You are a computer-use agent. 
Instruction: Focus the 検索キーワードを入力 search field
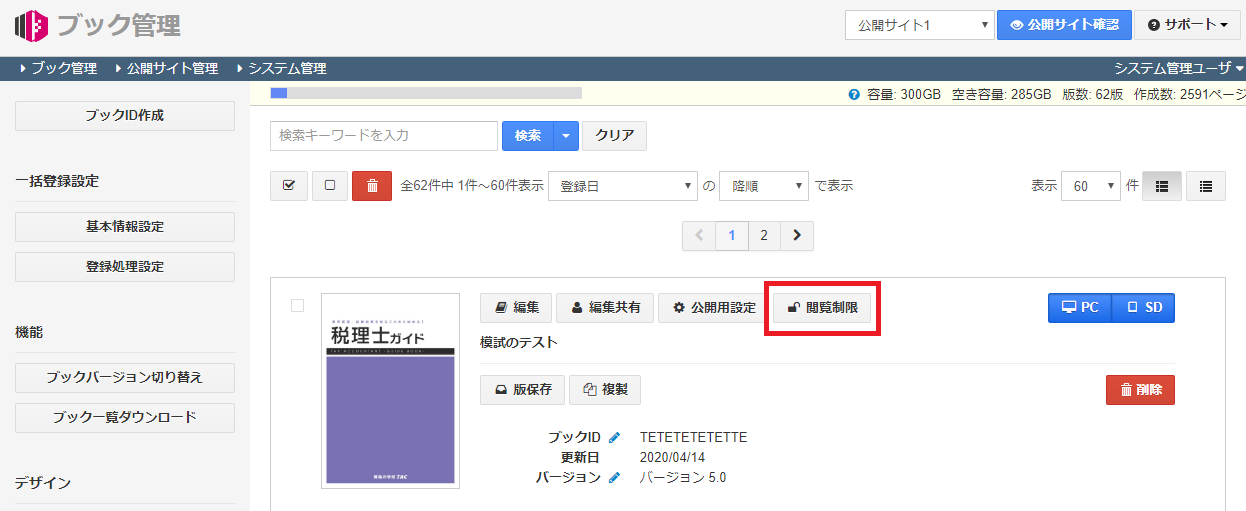(383, 136)
